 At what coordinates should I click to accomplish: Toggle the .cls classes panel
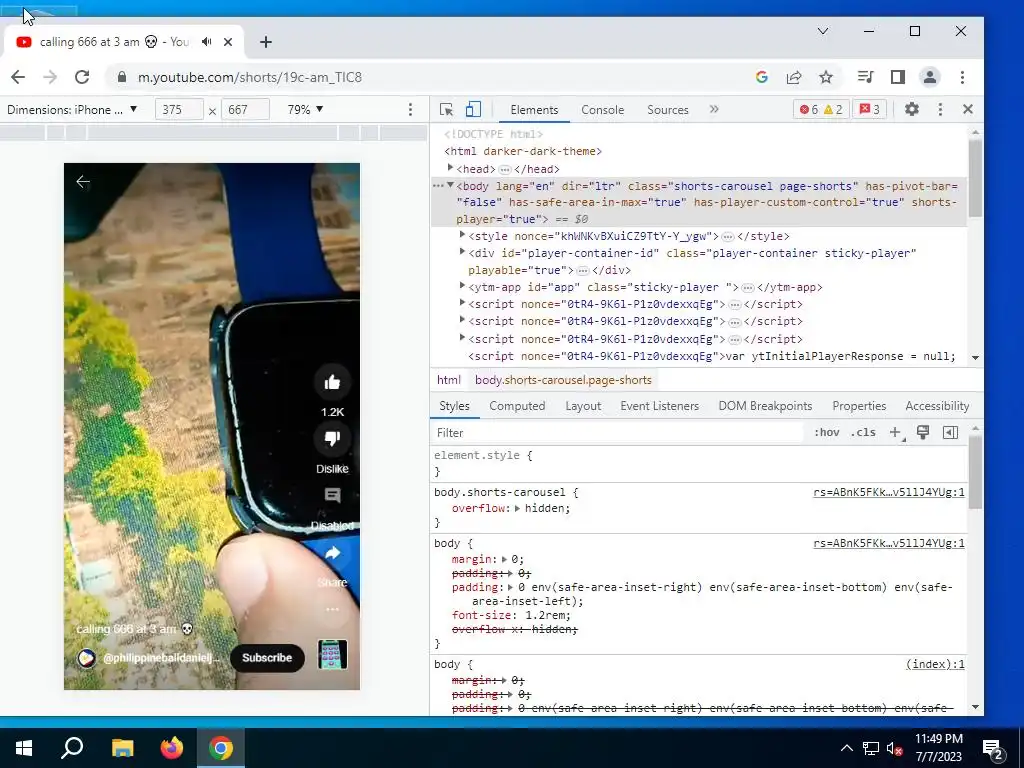pyautogui.click(x=863, y=432)
